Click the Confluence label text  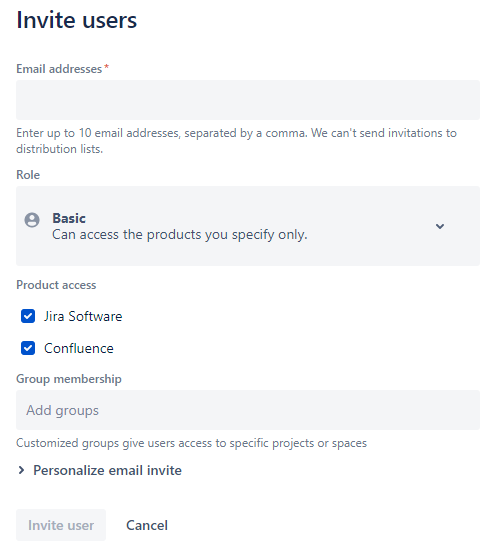tap(79, 348)
